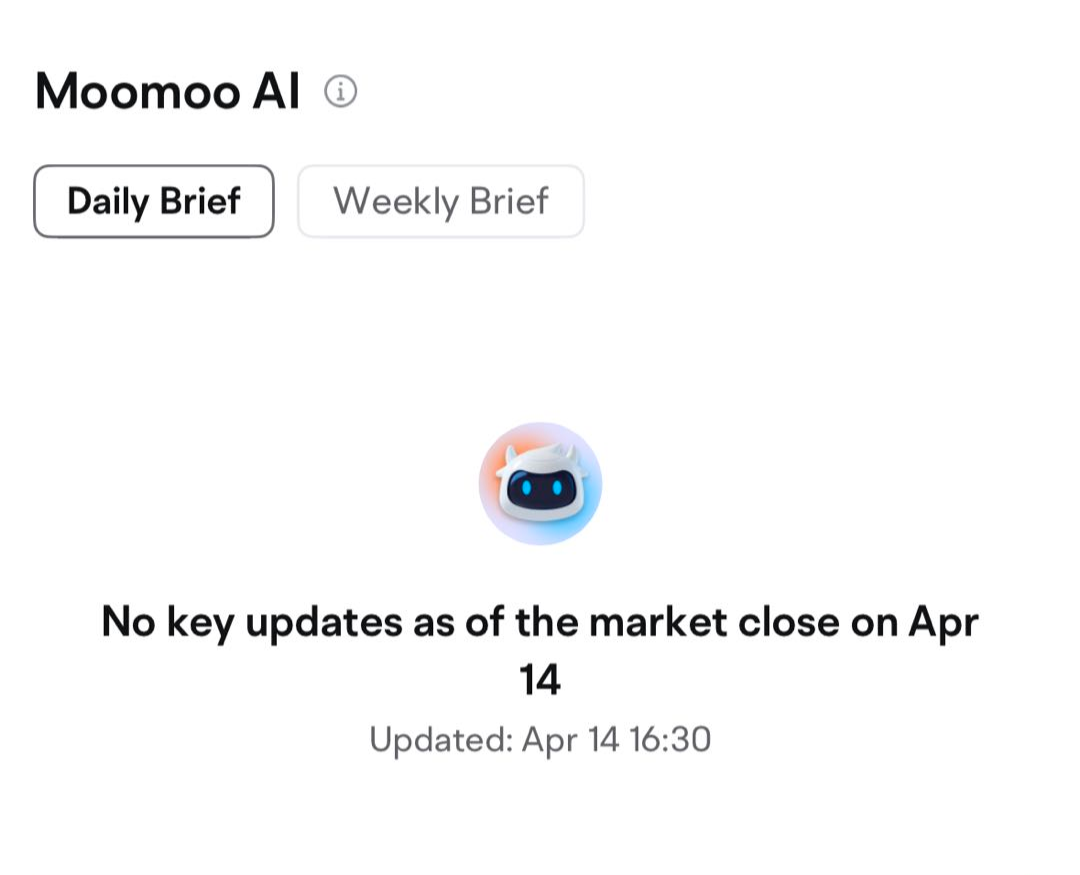This screenshot has height=875, width=1080.
Task: Select the Daily Brief tab
Action: pos(154,201)
